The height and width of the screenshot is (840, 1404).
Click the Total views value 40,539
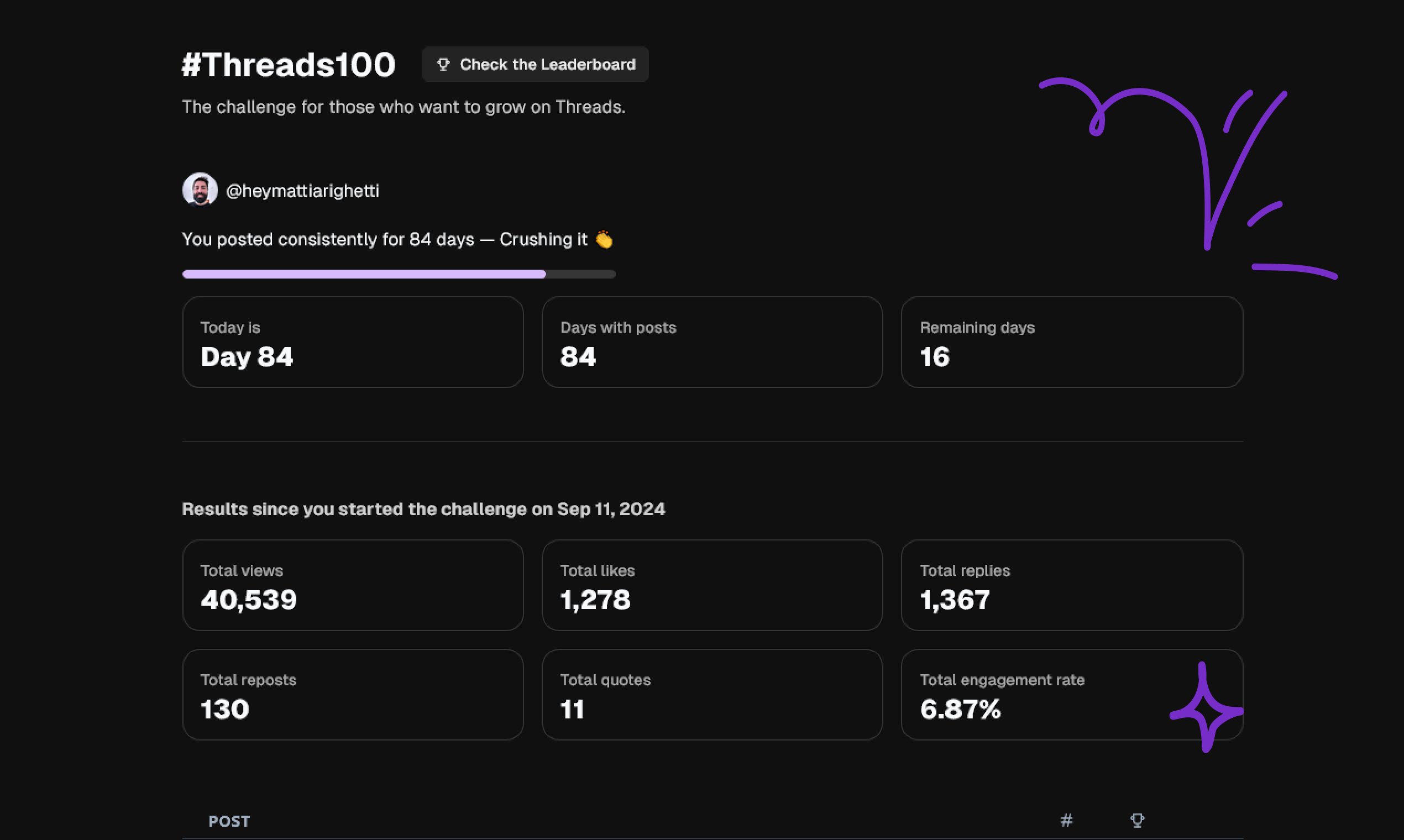249,600
